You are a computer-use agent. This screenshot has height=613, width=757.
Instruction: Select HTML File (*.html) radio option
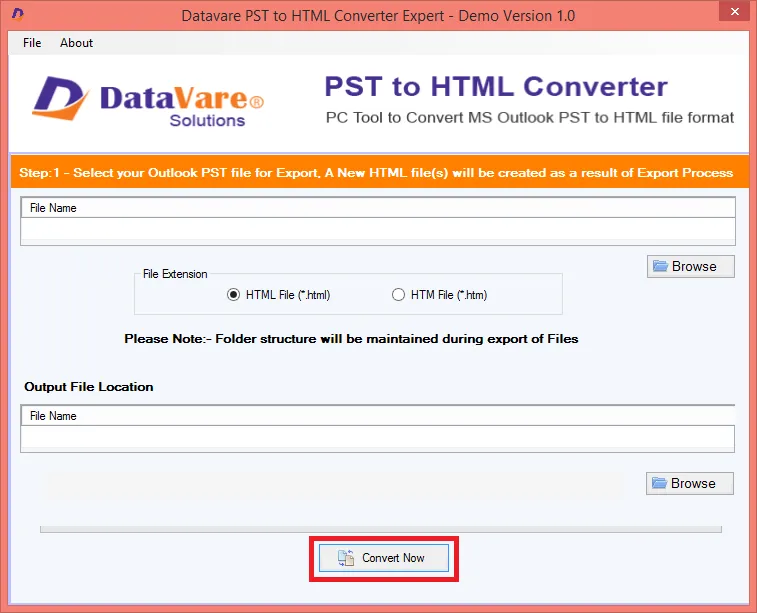pos(279,295)
